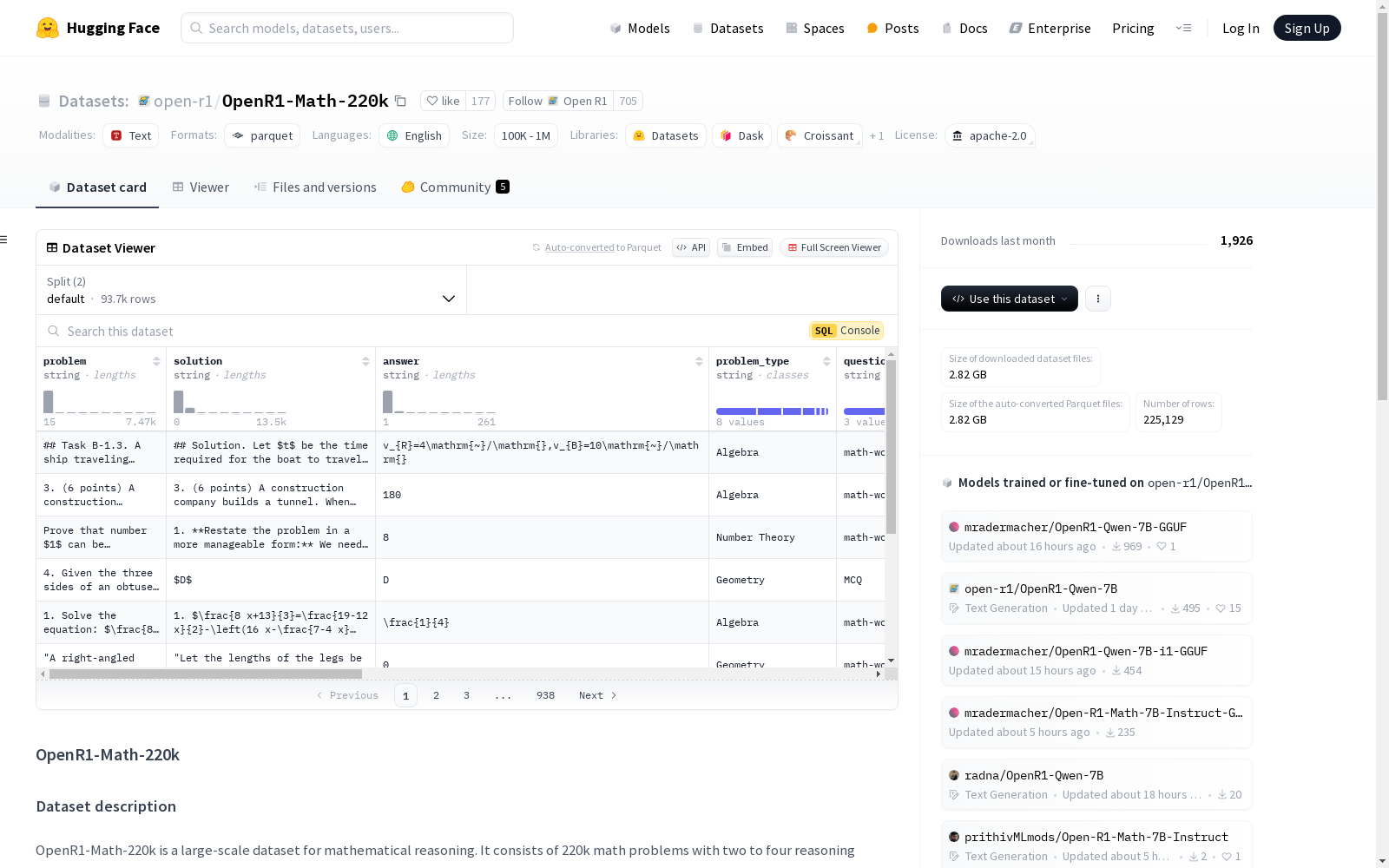Click the Croissant library tag
This screenshot has width=1389, height=868.
[x=820, y=135]
